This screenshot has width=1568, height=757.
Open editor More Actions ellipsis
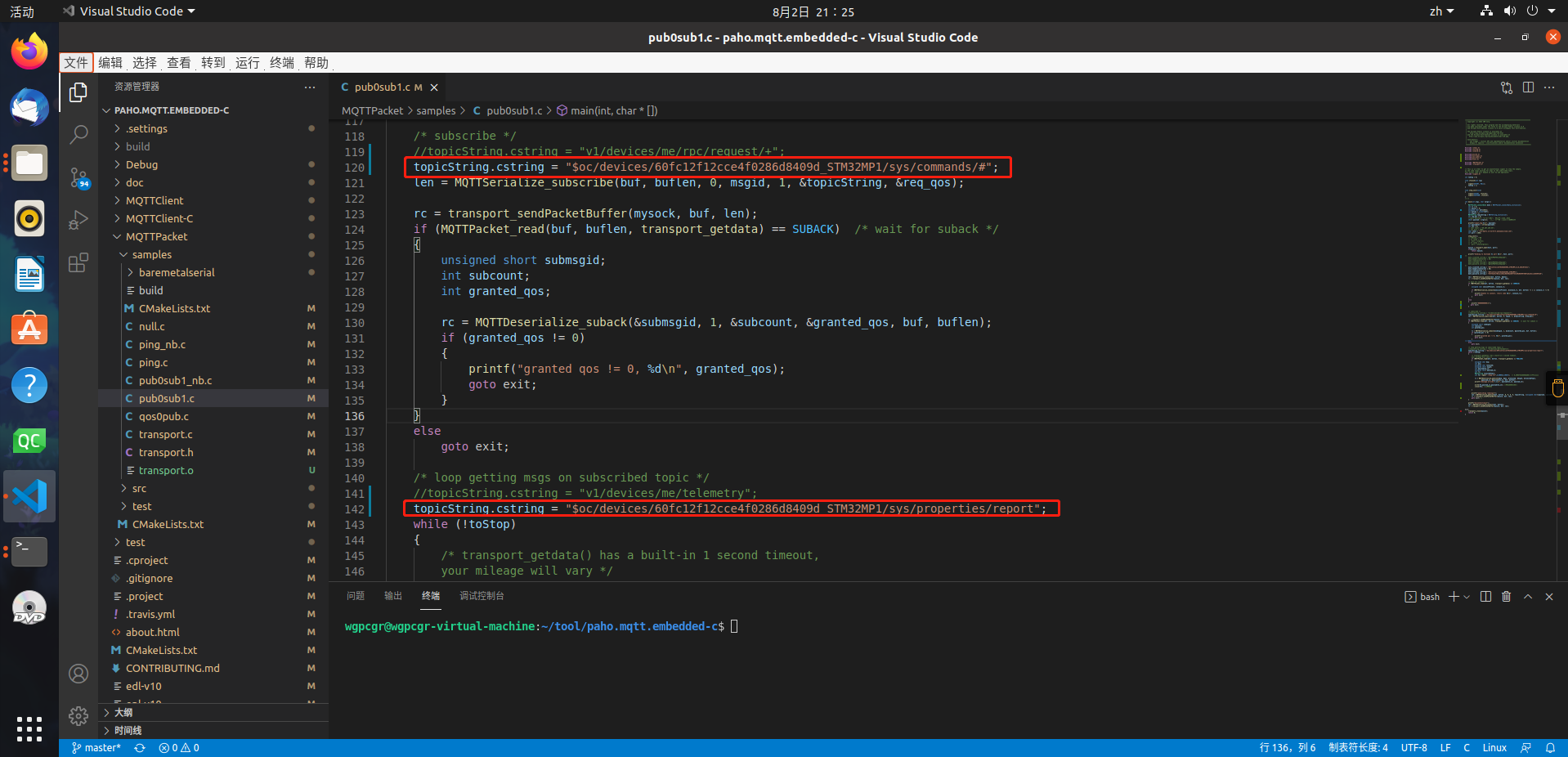pos(1549,87)
